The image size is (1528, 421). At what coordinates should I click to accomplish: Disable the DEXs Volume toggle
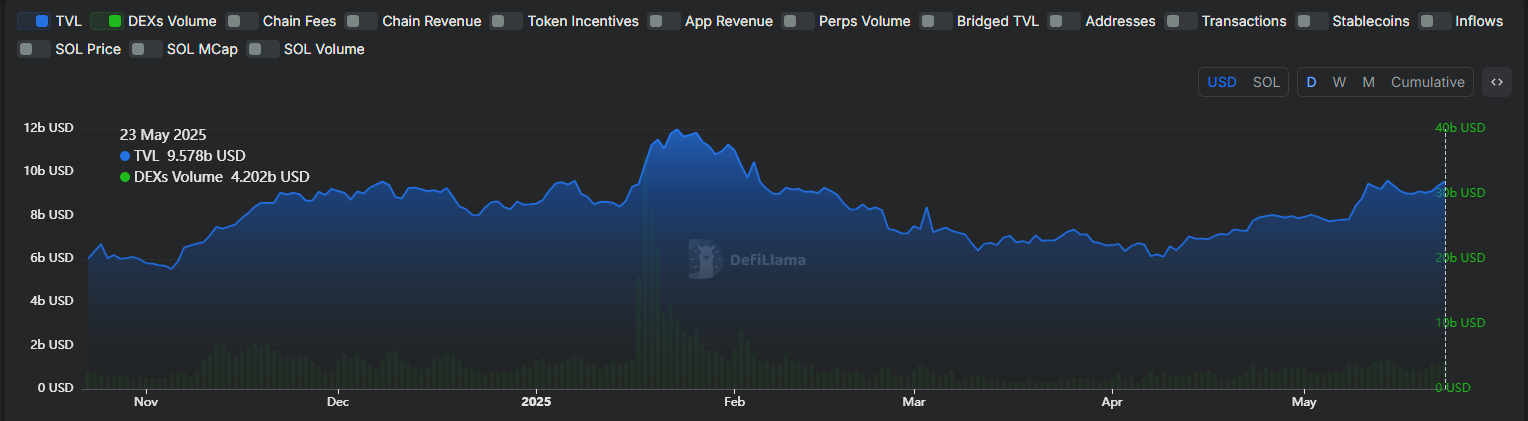106,21
